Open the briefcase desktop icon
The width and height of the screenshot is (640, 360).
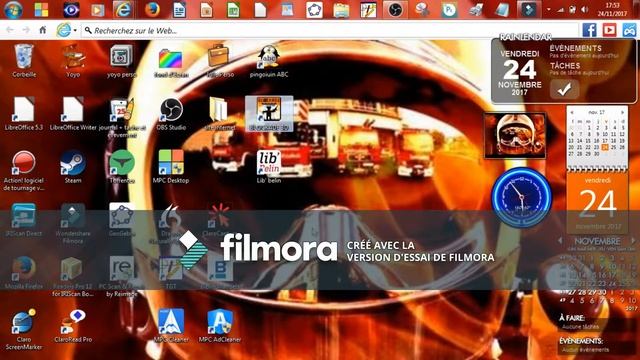point(219,60)
